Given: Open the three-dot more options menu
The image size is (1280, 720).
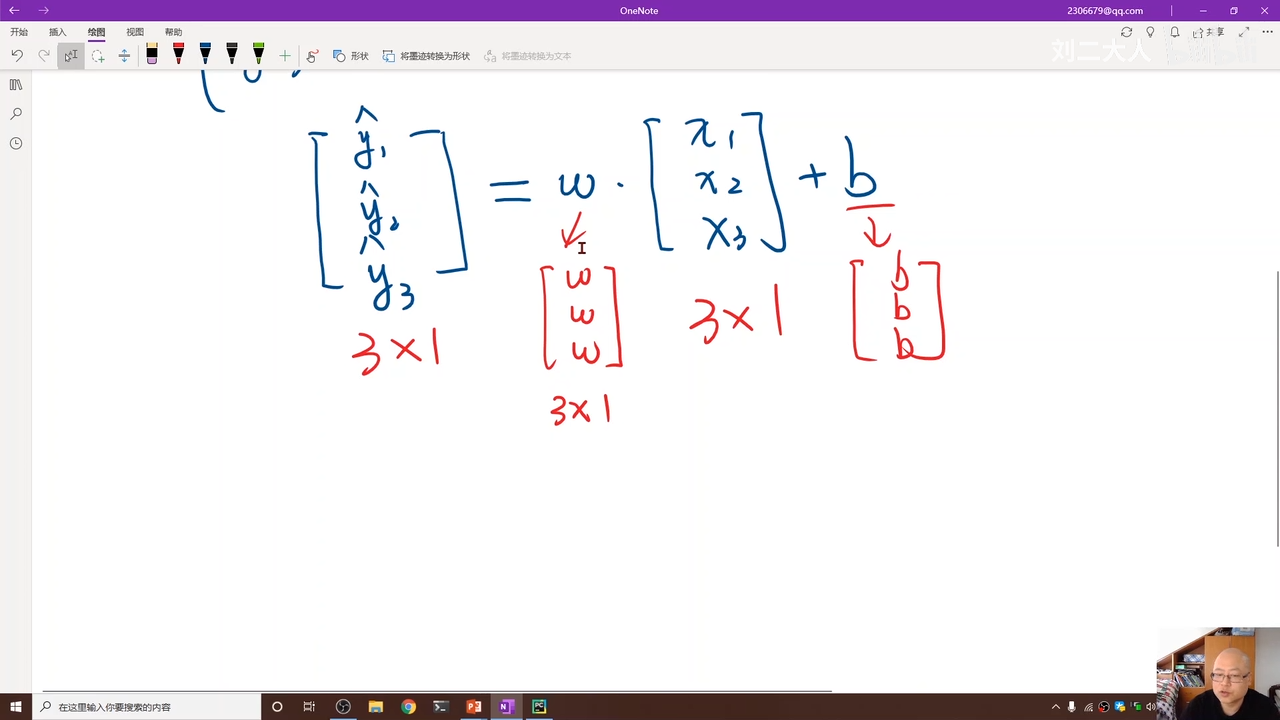Looking at the screenshot, I should coord(1267,32).
